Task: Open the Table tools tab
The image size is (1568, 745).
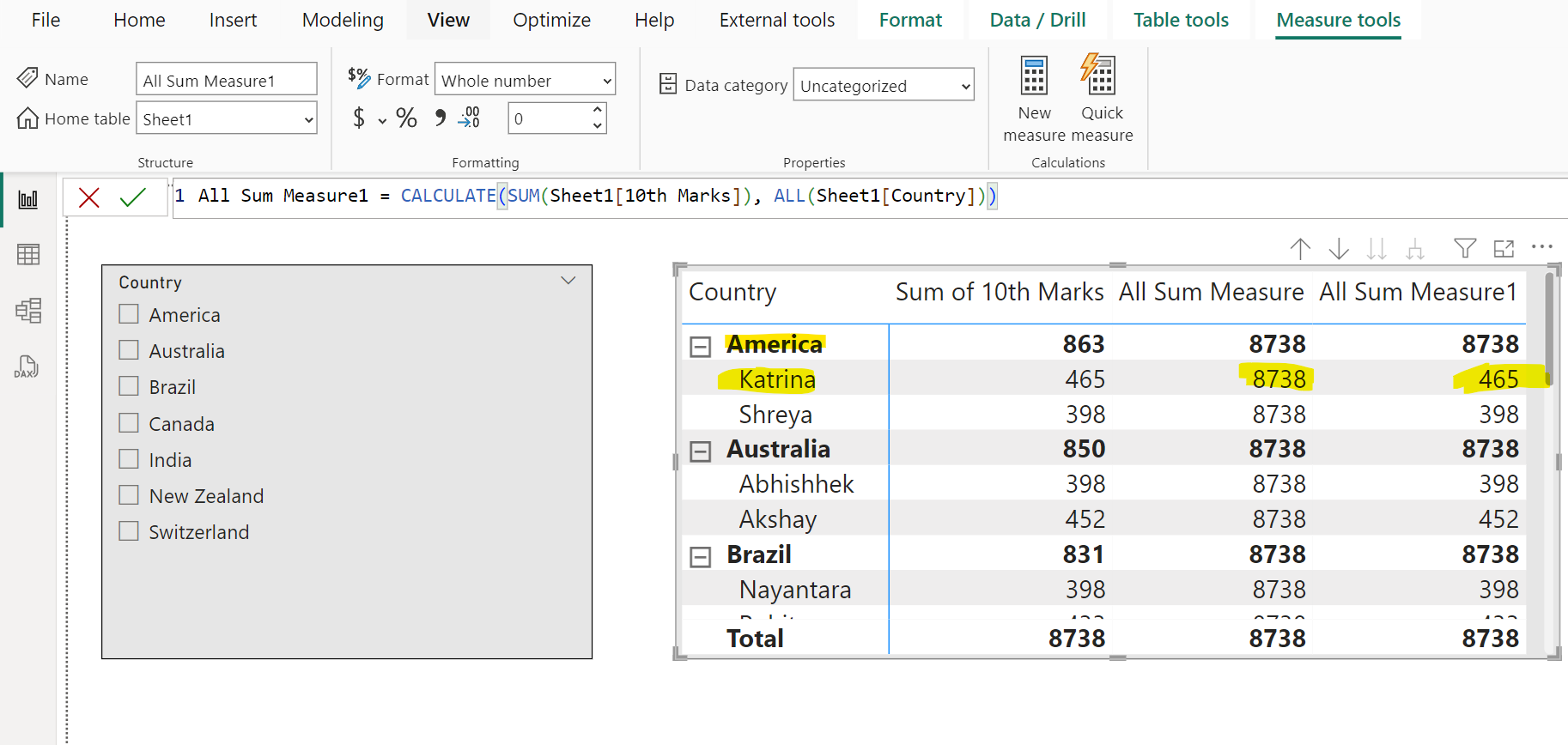Action: click(1181, 20)
